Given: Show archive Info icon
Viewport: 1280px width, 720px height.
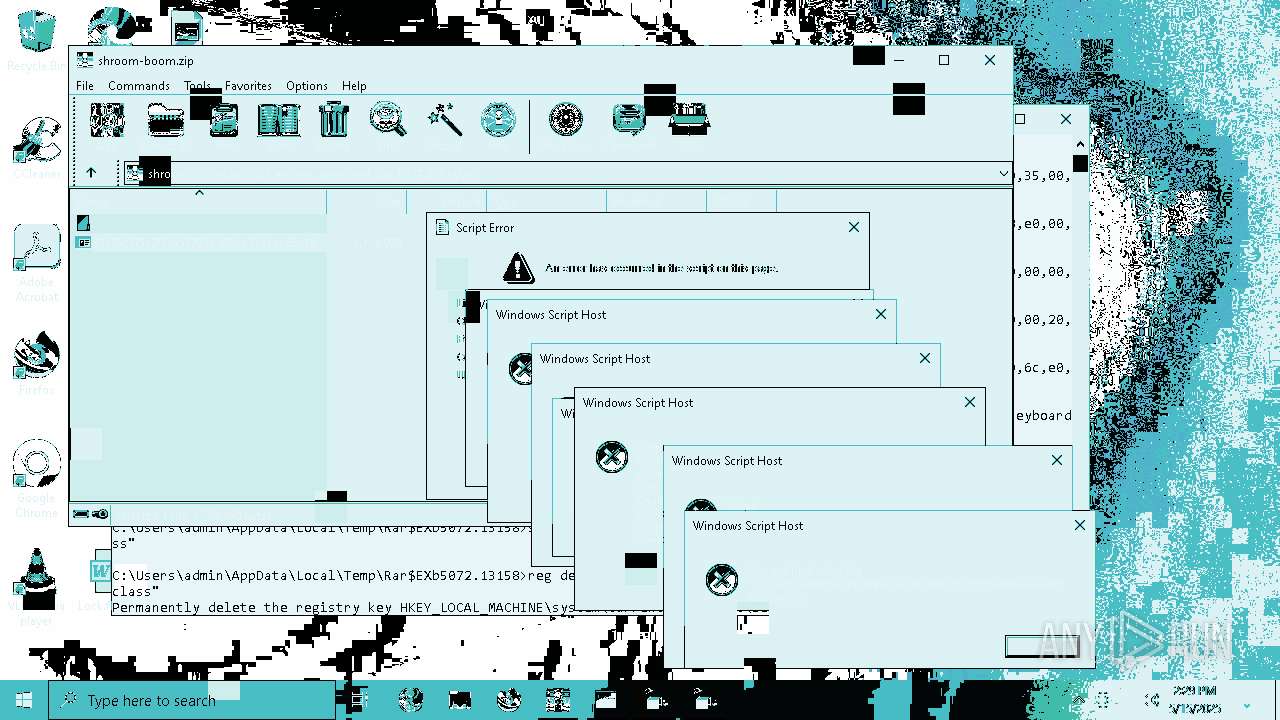Looking at the screenshot, I should point(498,120).
